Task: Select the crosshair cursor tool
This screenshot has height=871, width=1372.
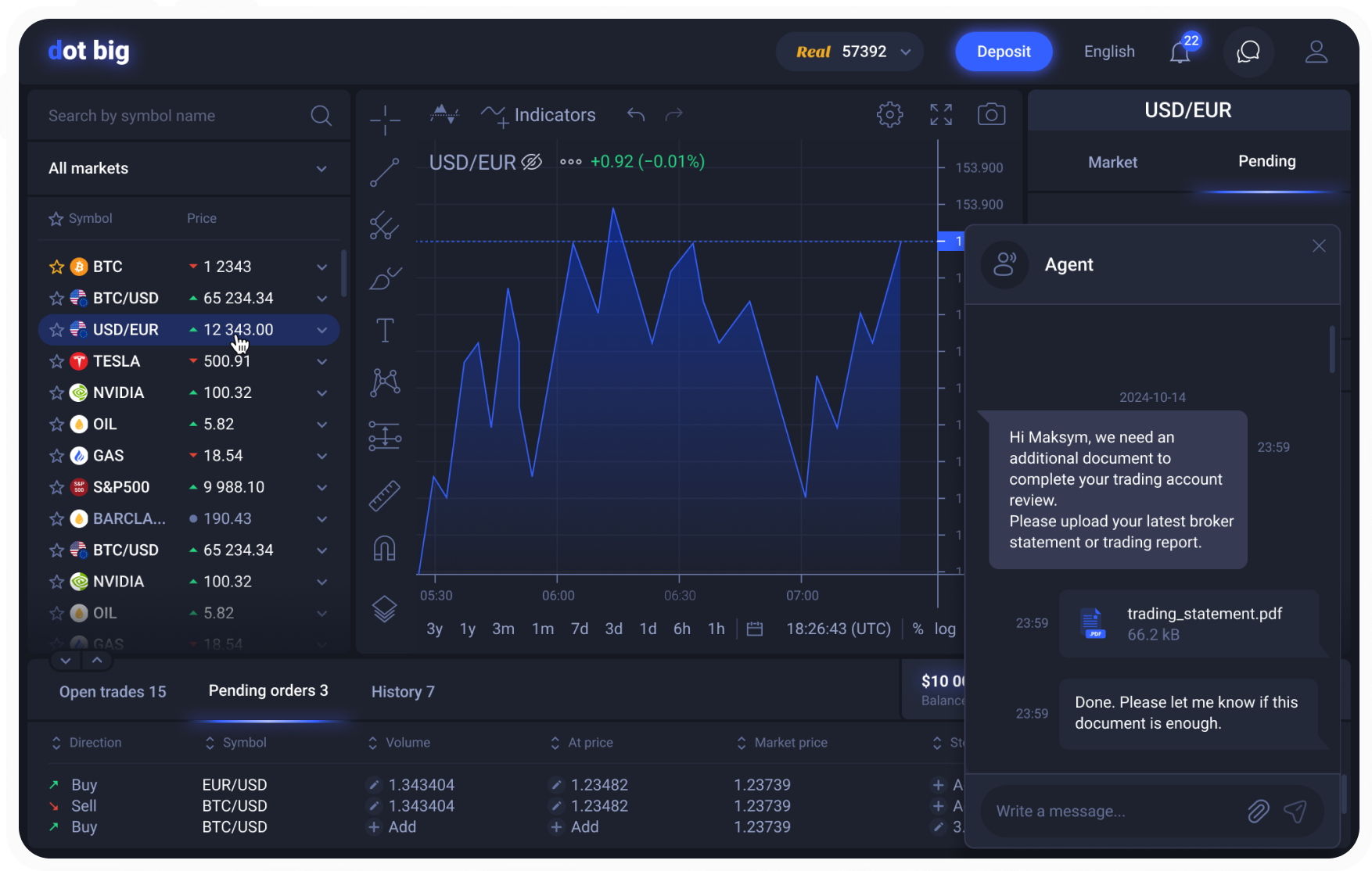Action: pos(385,120)
